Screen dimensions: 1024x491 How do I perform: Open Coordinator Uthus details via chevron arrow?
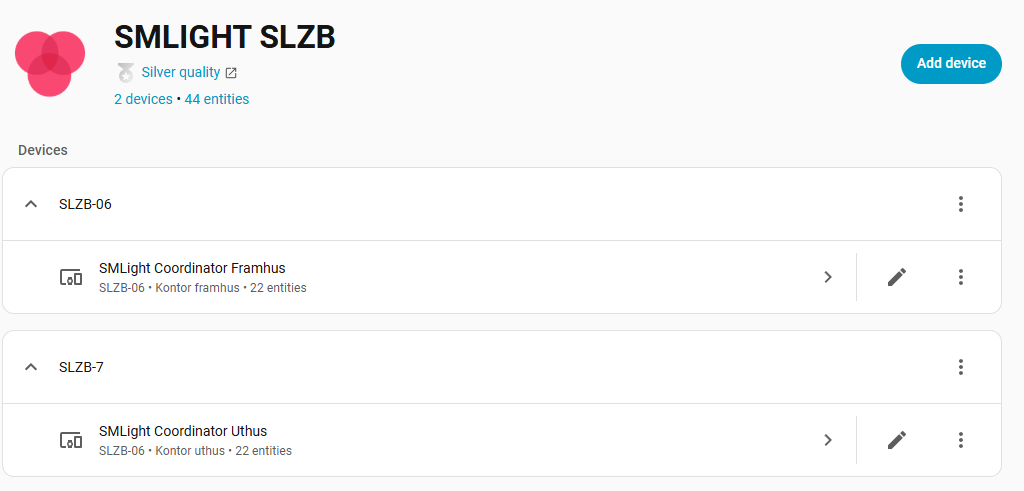828,440
